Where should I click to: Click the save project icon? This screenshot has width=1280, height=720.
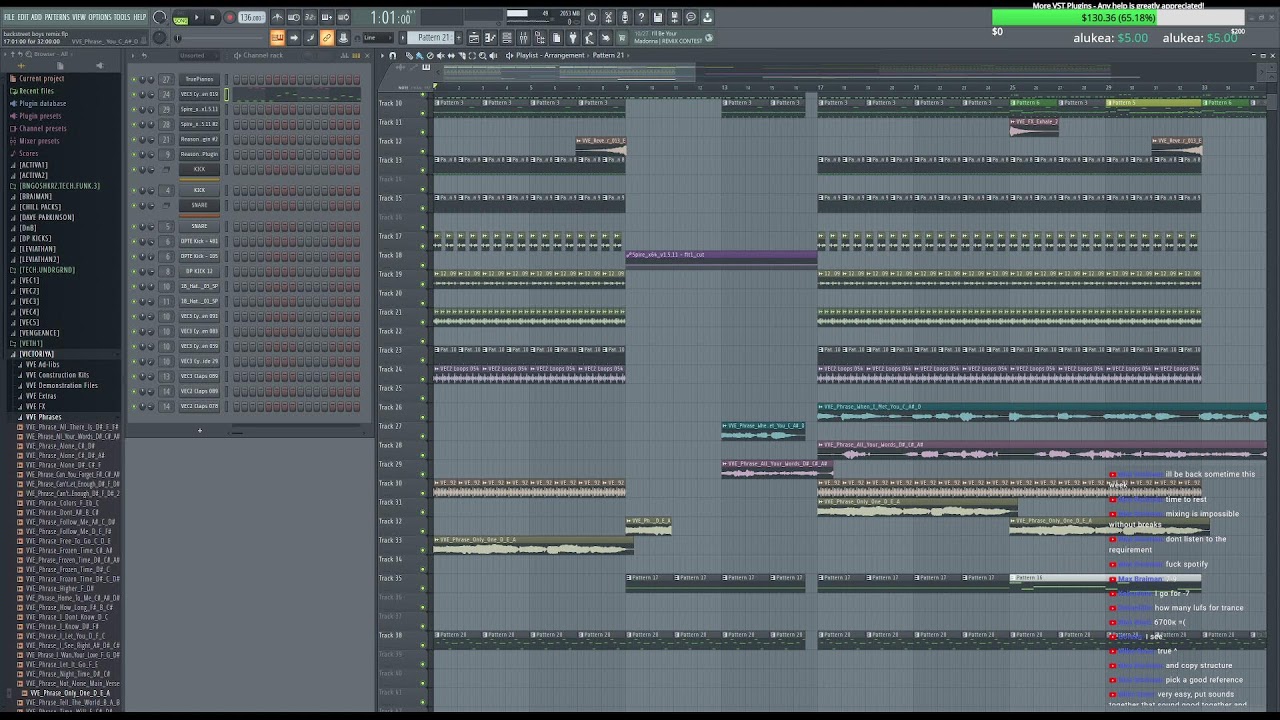pos(657,17)
